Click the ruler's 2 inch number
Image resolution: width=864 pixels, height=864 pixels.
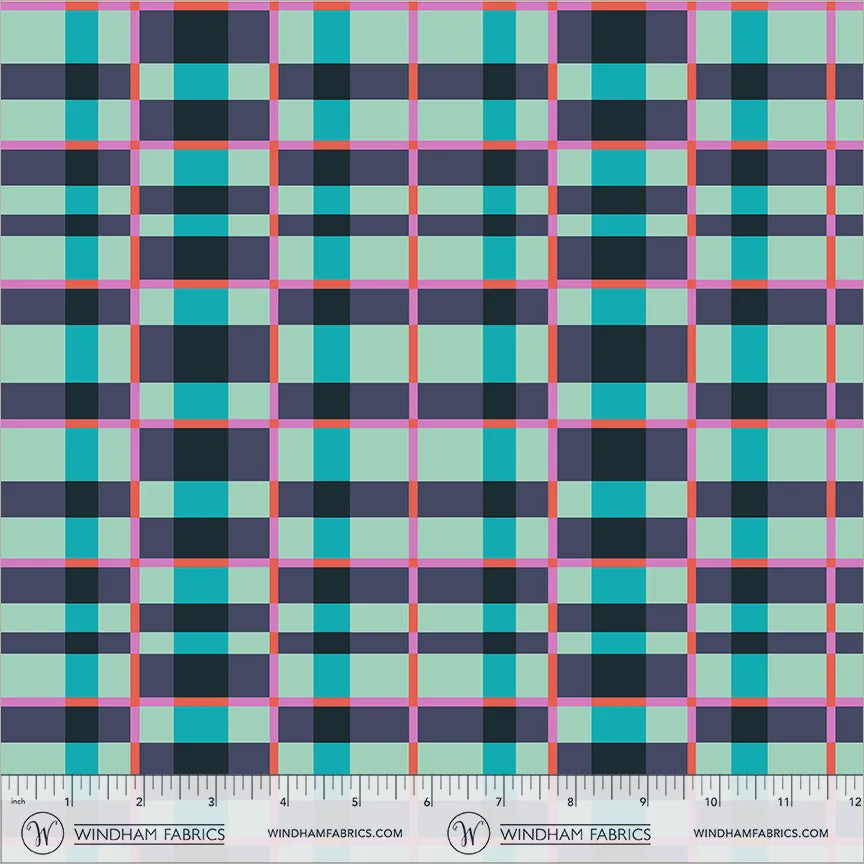tap(139, 802)
